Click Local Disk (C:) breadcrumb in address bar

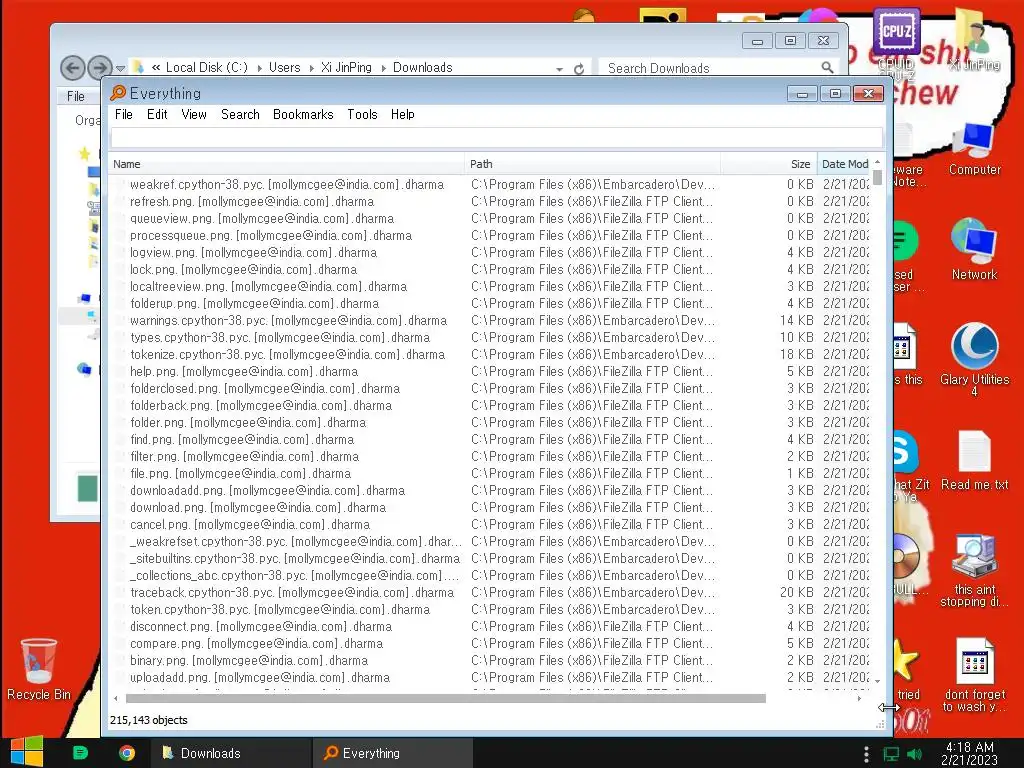206,67
